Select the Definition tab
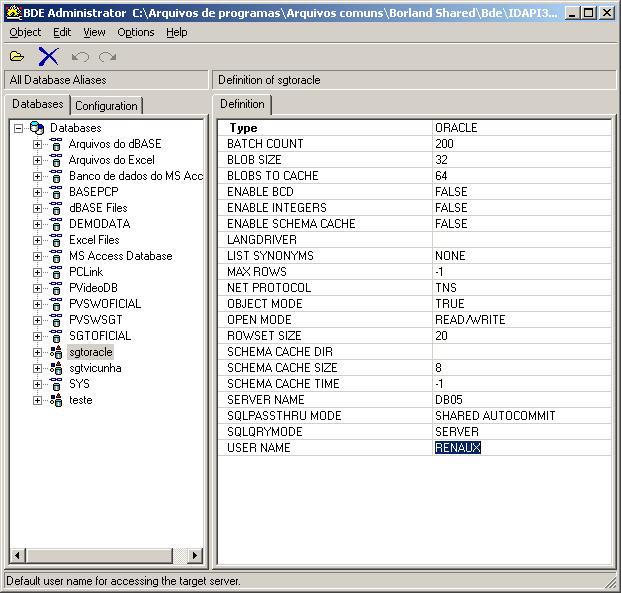Viewport: 621px width, 593px height. [x=242, y=104]
